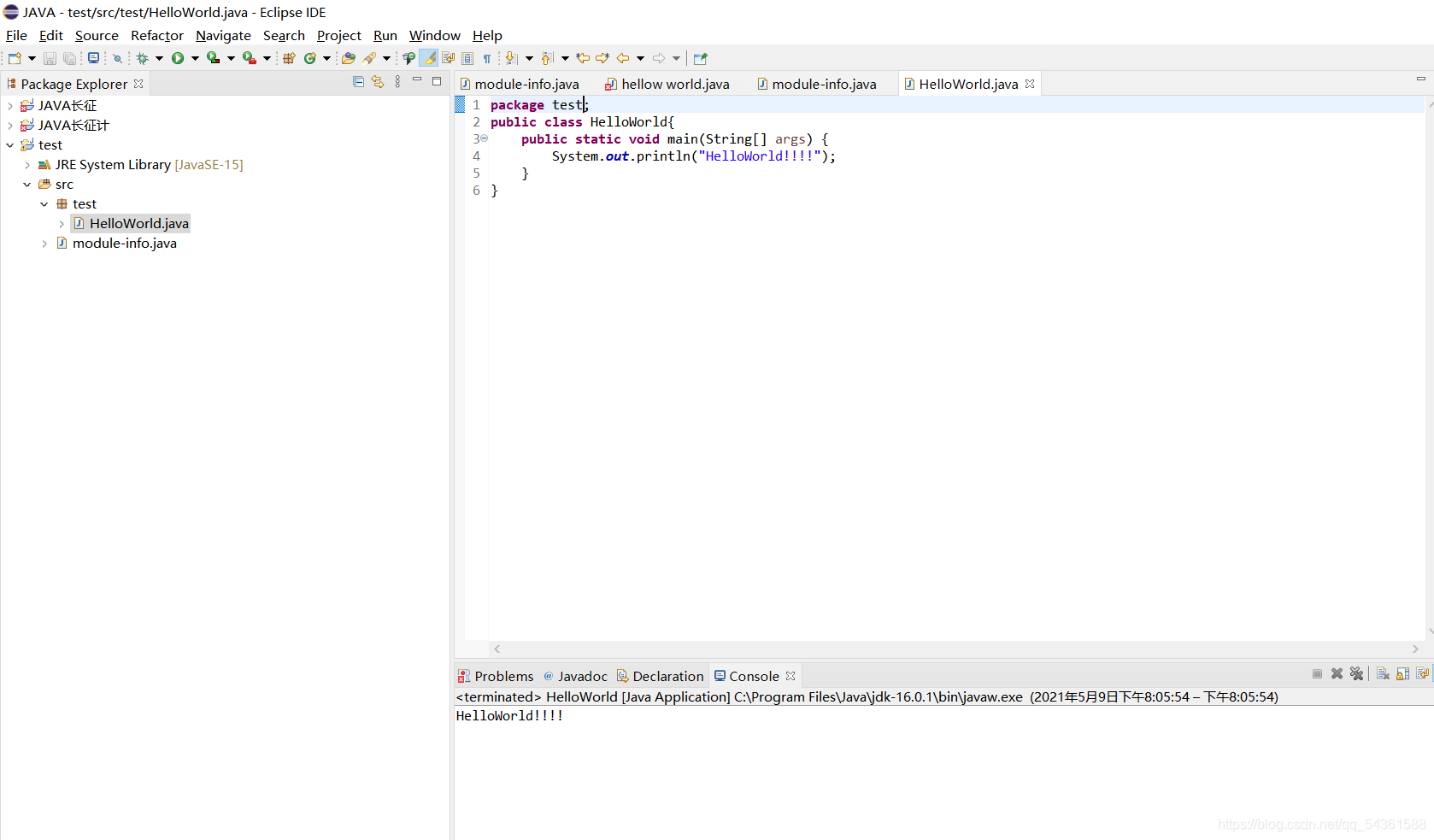Remove all terminated launches in Console toolbar
Viewport: 1434px width, 840px height.
click(x=1357, y=674)
